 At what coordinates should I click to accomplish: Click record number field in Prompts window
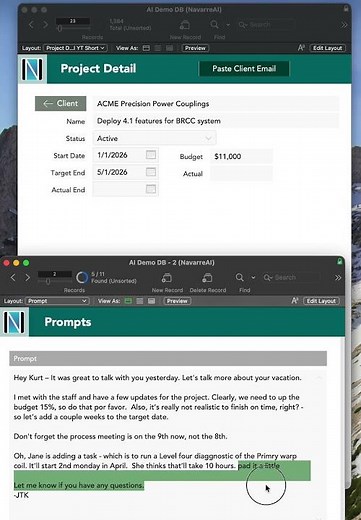click(55, 274)
